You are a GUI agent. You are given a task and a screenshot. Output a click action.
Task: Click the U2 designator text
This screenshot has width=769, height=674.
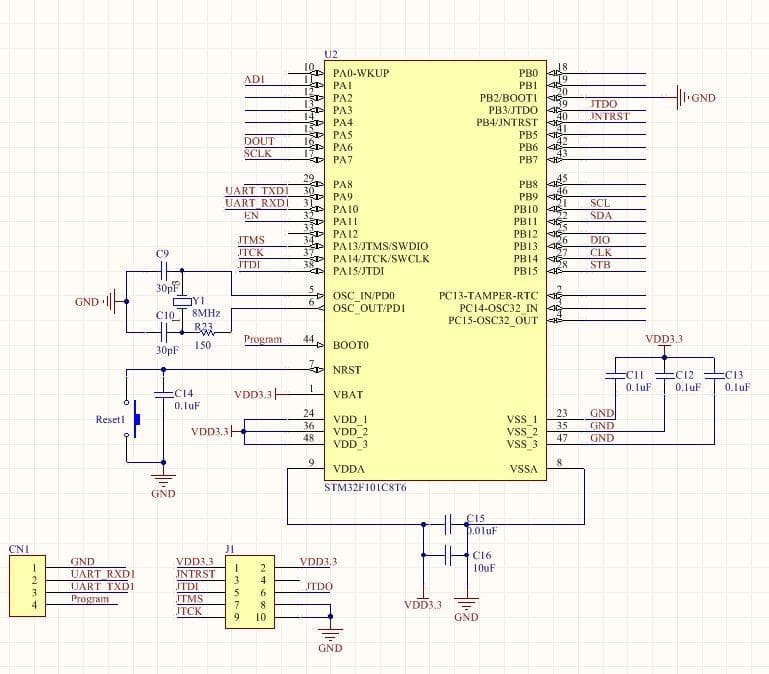pyautogui.click(x=331, y=54)
